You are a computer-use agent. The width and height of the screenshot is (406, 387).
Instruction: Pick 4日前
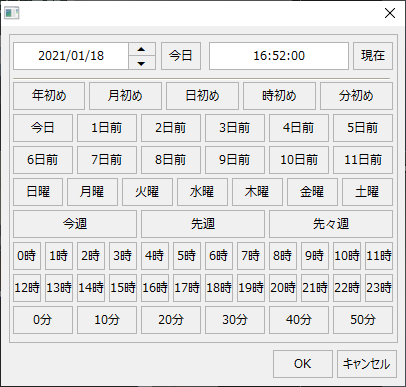pos(299,128)
